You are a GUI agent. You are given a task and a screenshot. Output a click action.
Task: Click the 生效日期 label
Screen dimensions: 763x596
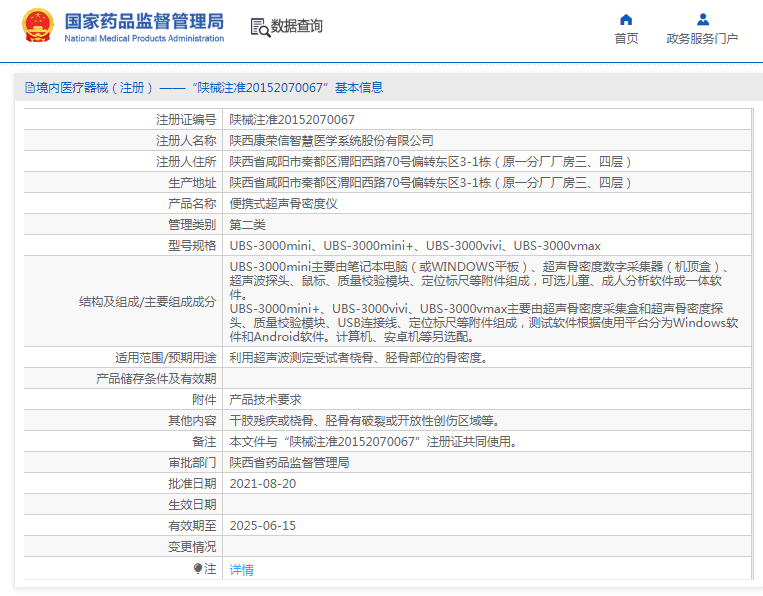(x=192, y=505)
